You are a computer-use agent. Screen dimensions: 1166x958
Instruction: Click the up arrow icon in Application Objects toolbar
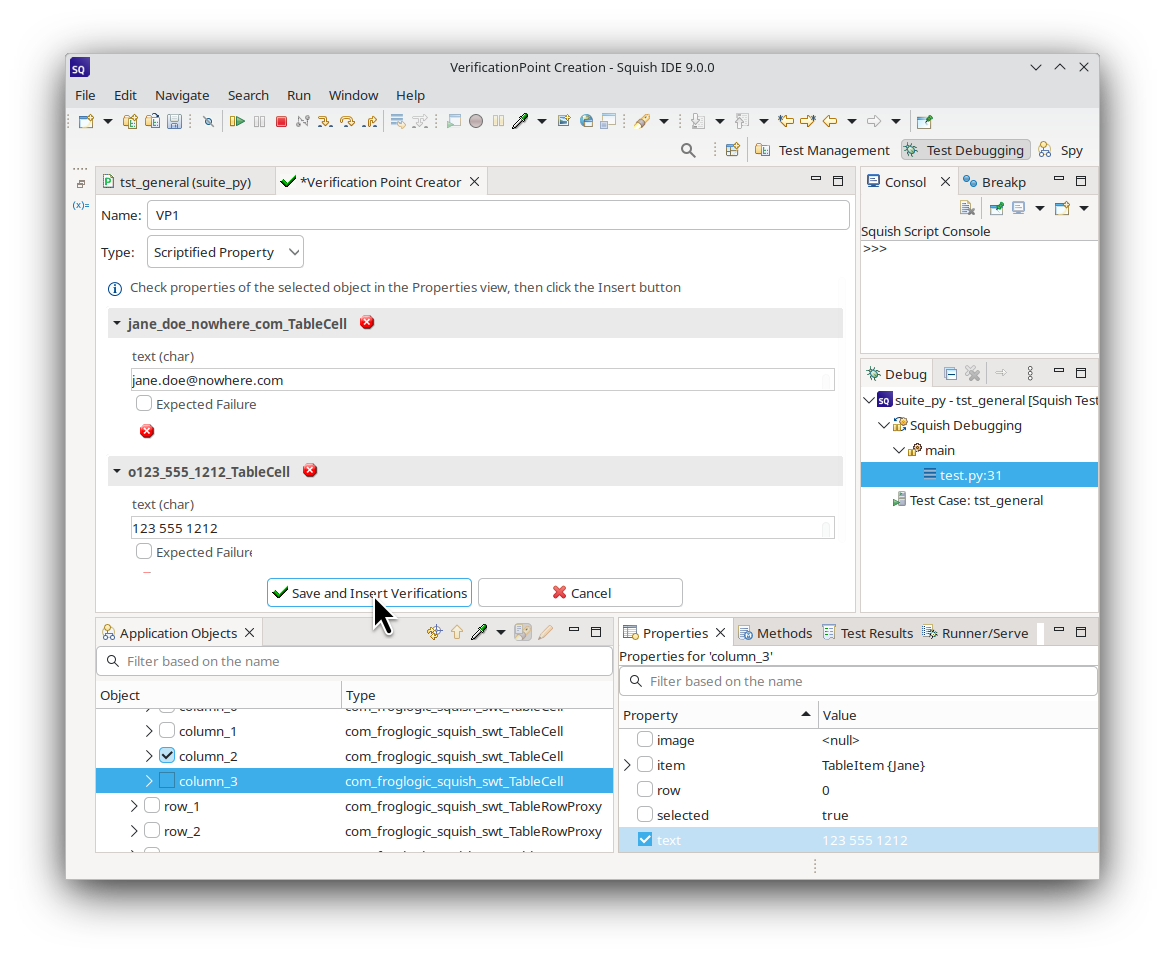(x=457, y=632)
